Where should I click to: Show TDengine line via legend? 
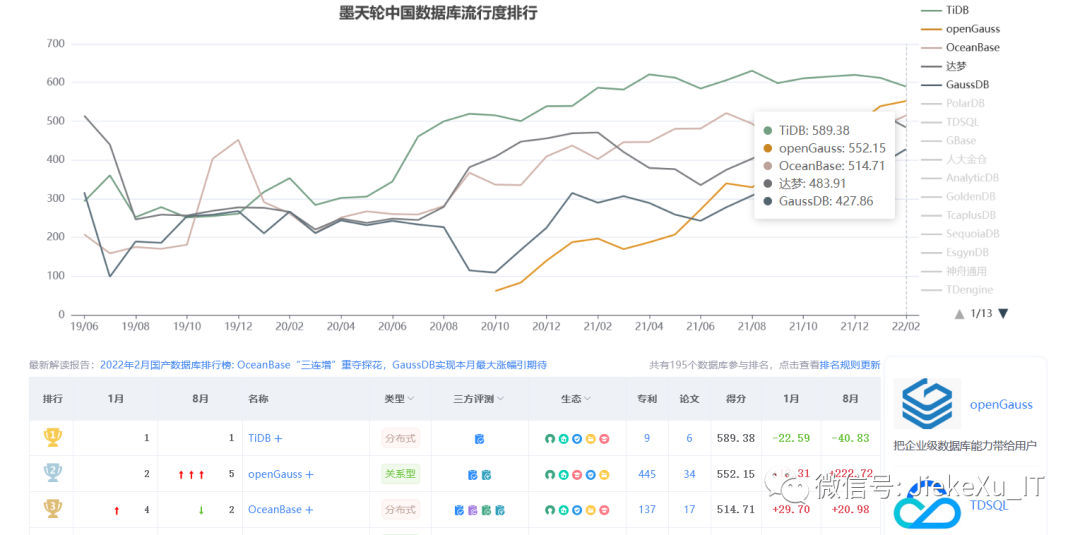[957, 289]
